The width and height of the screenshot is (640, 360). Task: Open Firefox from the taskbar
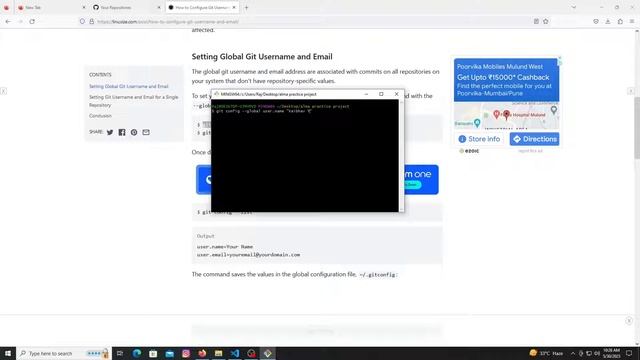click(x=202, y=353)
